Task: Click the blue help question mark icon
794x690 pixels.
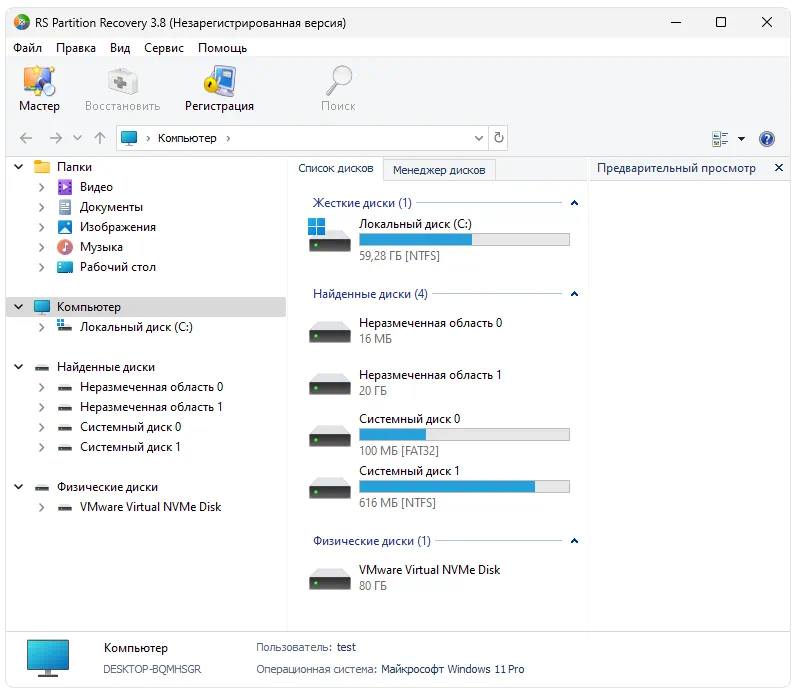Action: click(767, 139)
